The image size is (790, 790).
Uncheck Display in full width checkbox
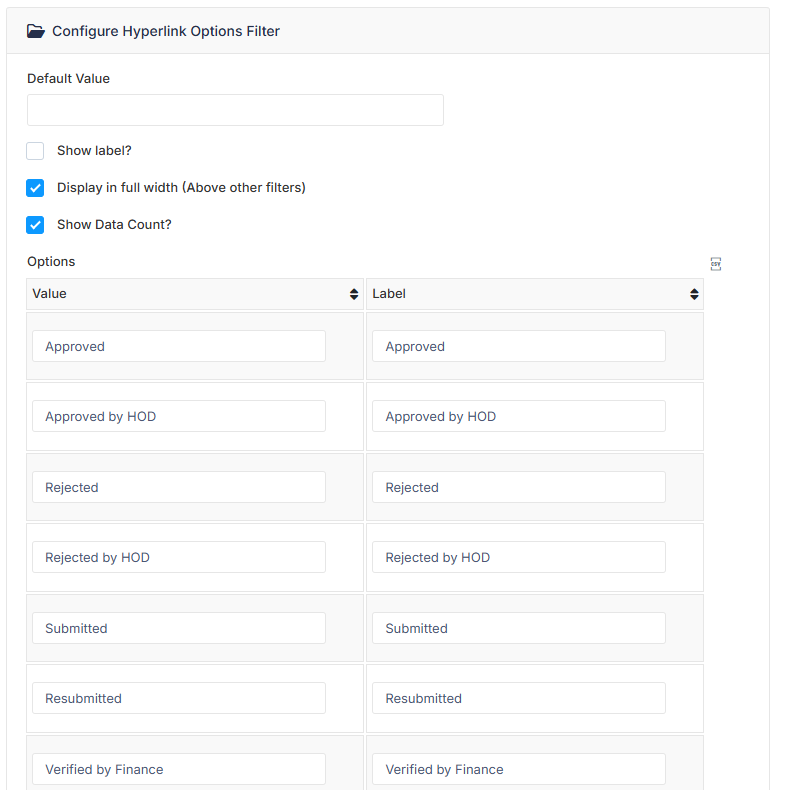[35, 188]
